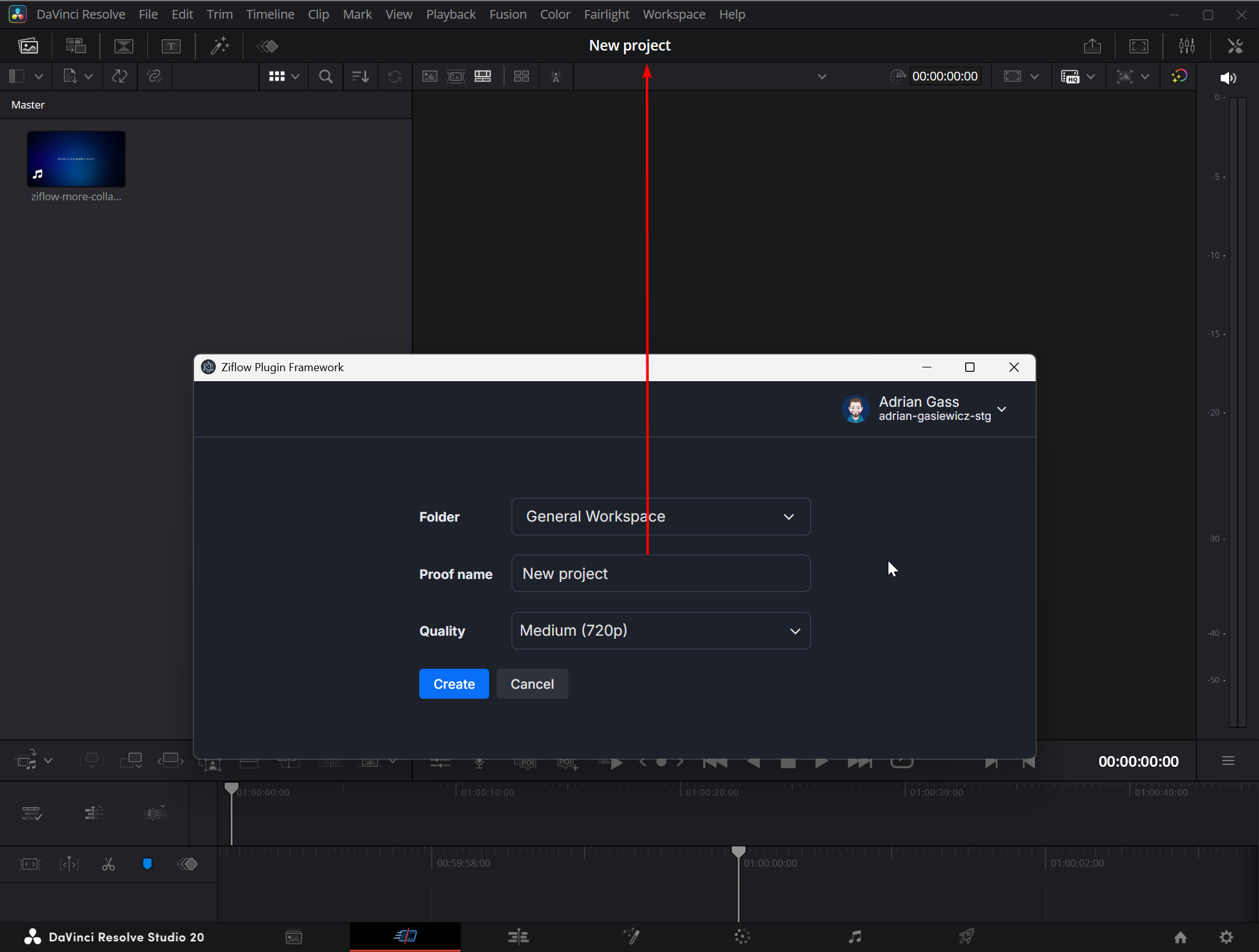The image size is (1259, 952).
Task: Open the Effects magic wand icon
Action: point(220,46)
